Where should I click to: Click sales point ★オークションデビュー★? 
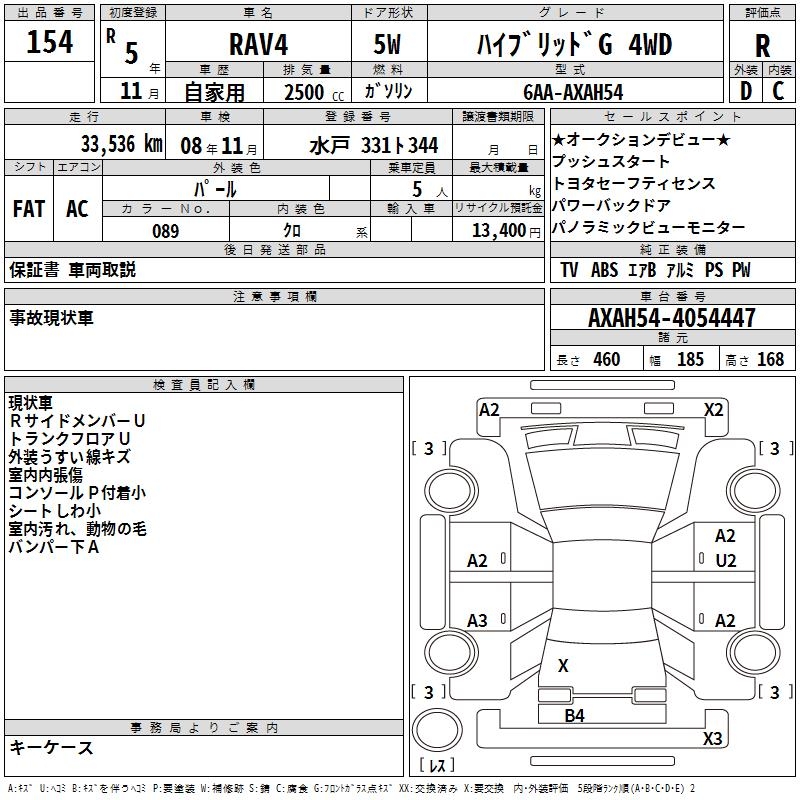(x=641, y=140)
